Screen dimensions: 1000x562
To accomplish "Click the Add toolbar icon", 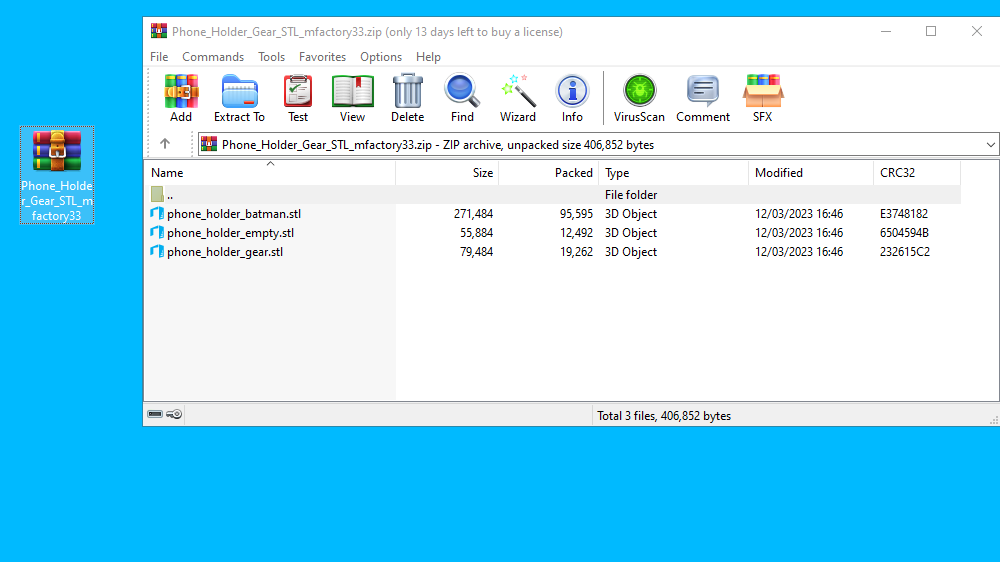I will (181, 98).
